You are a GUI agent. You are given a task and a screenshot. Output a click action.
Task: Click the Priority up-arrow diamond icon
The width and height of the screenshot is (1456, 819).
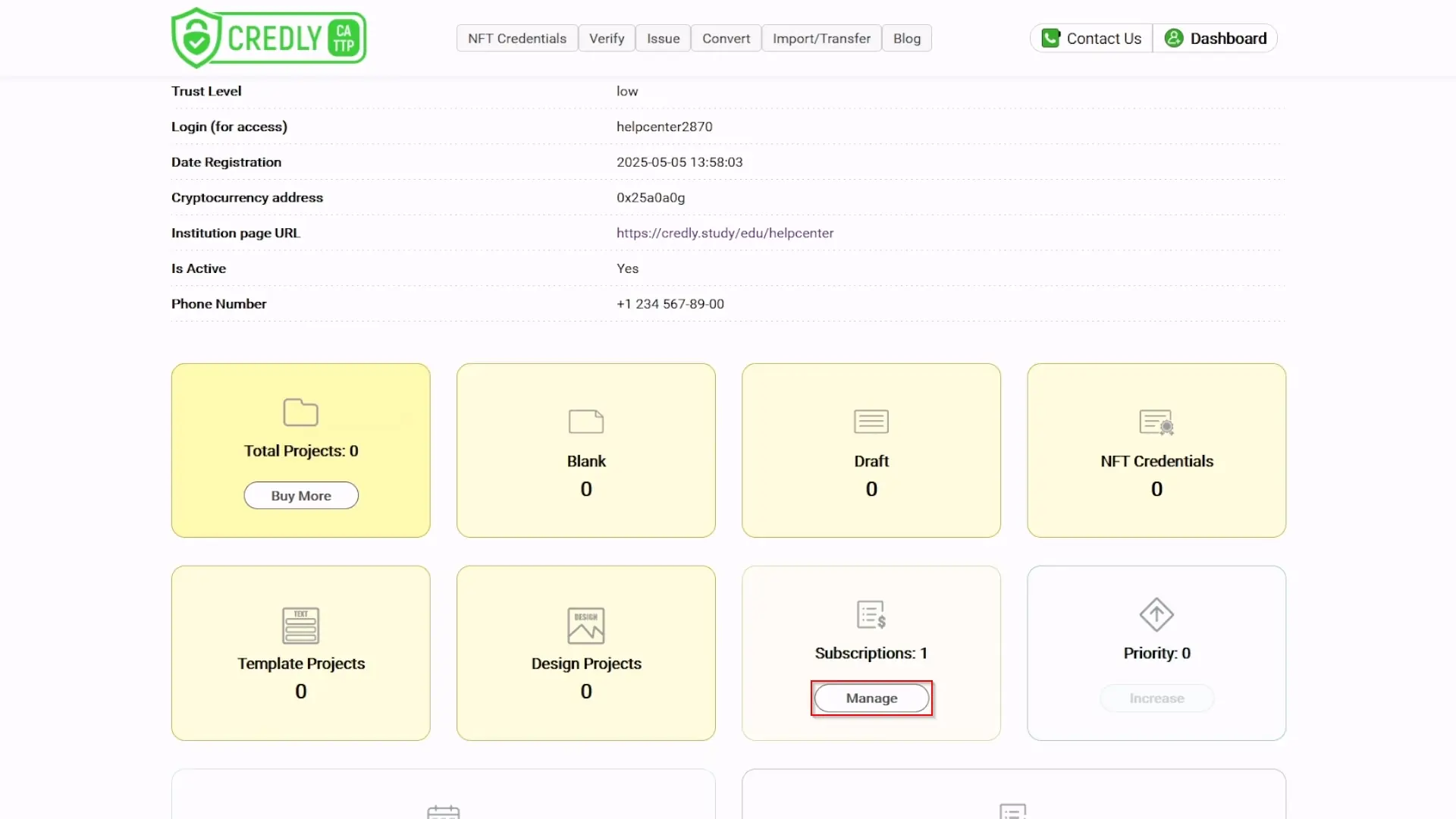pos(1156,614)
